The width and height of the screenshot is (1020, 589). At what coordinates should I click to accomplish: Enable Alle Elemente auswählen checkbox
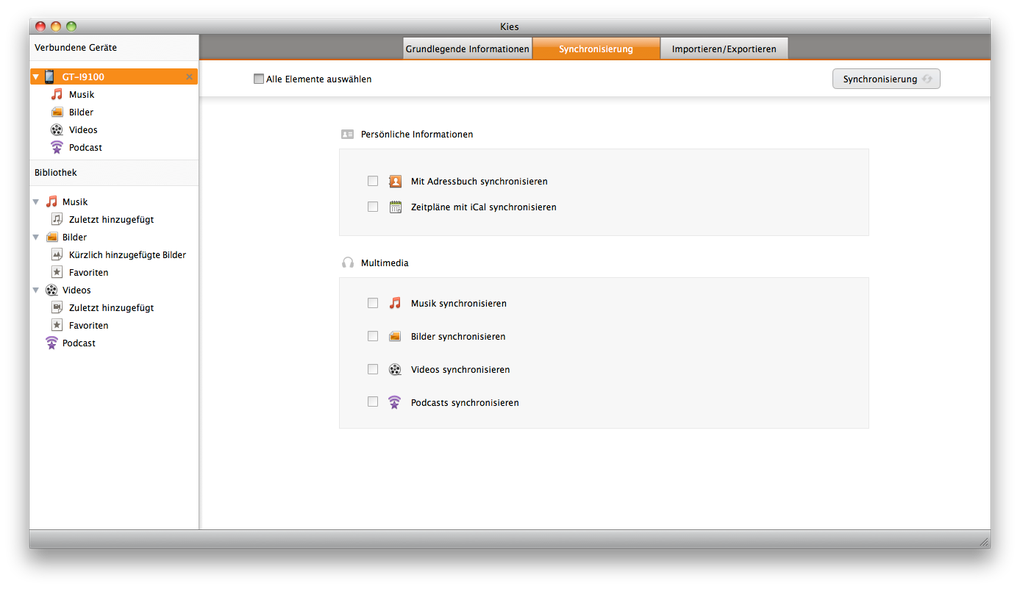click(x=258, y=79)
